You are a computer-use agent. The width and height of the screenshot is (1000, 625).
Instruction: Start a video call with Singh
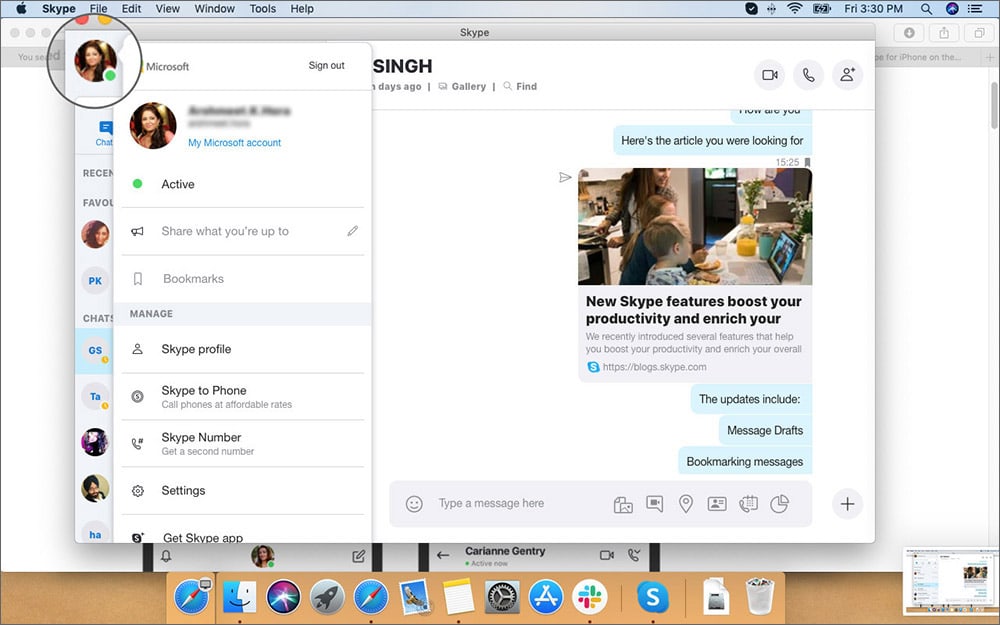click(769, 74)
